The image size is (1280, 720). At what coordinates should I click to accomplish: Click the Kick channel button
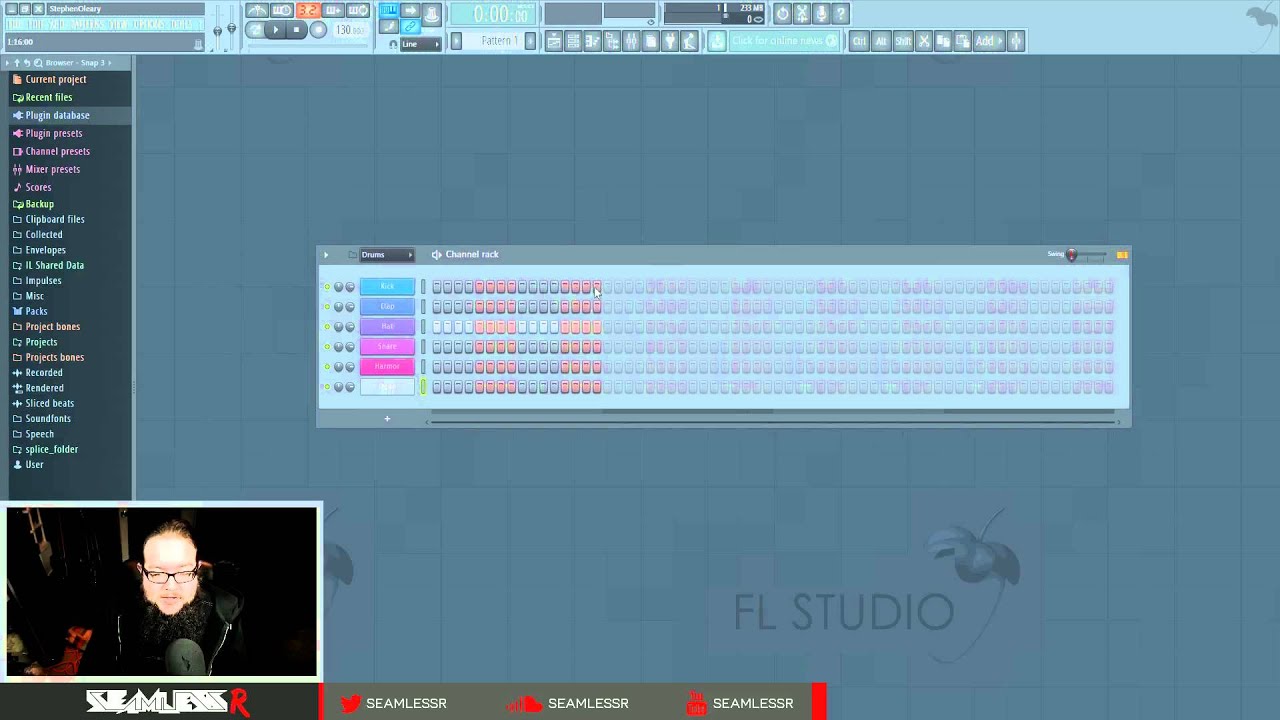coord(387,287)
